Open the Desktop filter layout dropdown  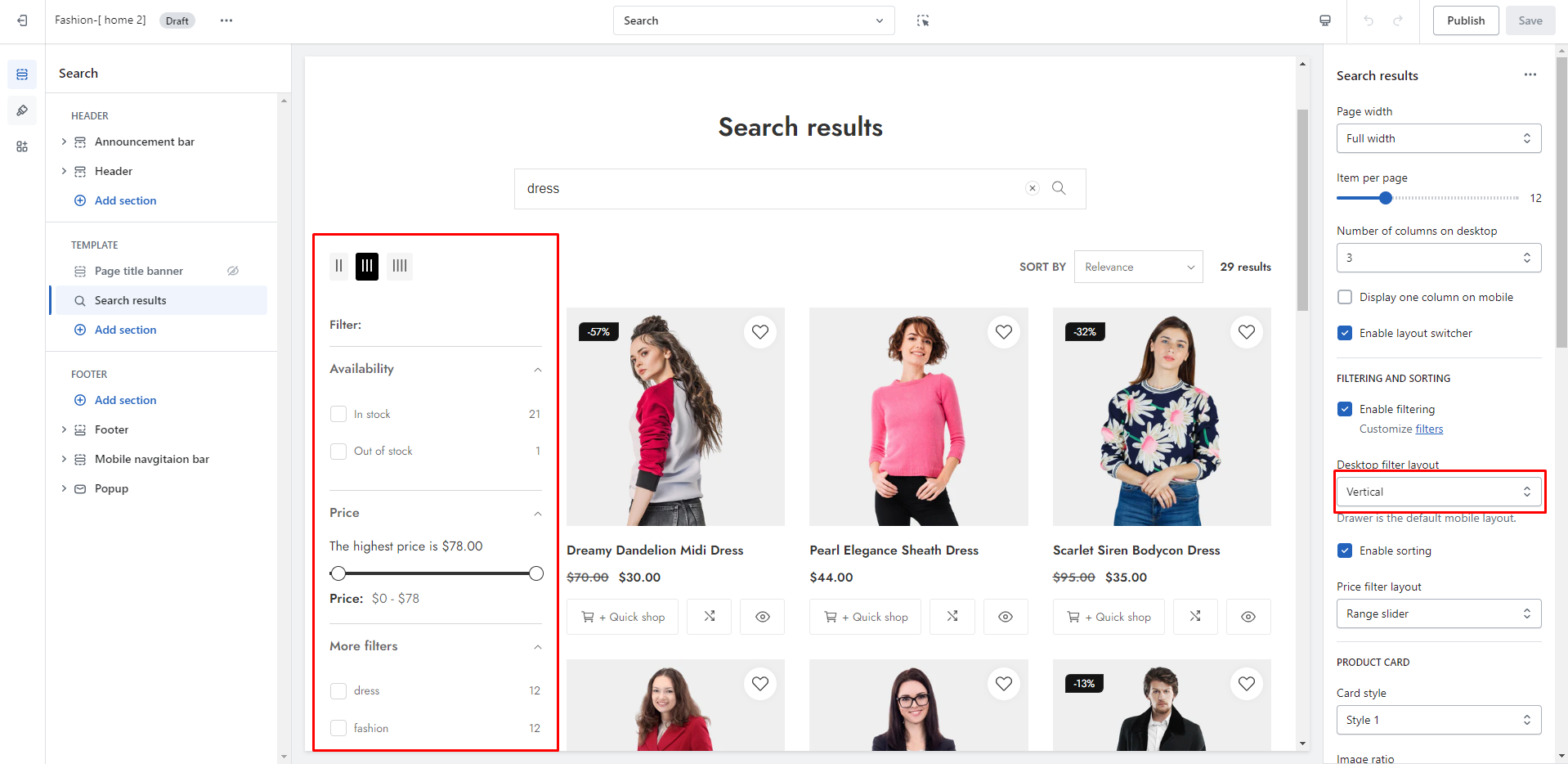[1438, 492]
